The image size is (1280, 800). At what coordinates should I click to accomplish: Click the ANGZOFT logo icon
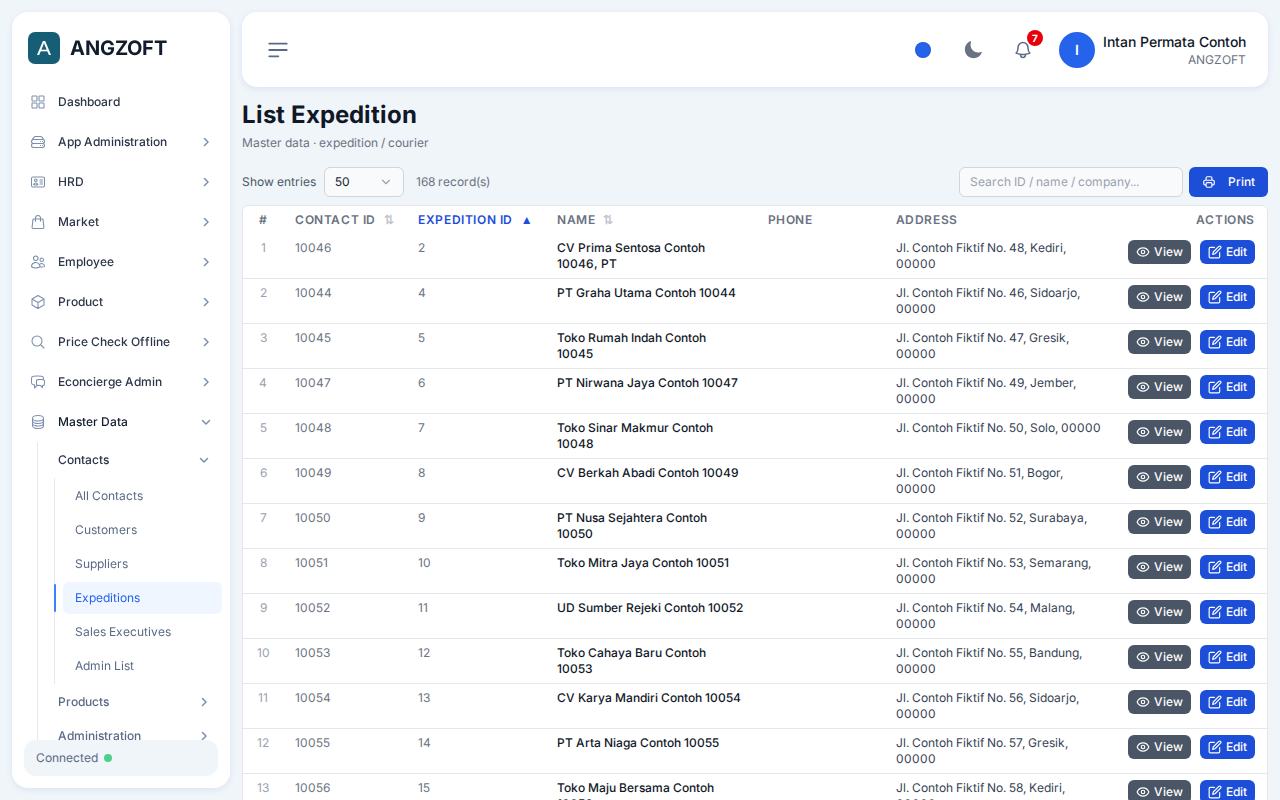click(x=44, y=48)
